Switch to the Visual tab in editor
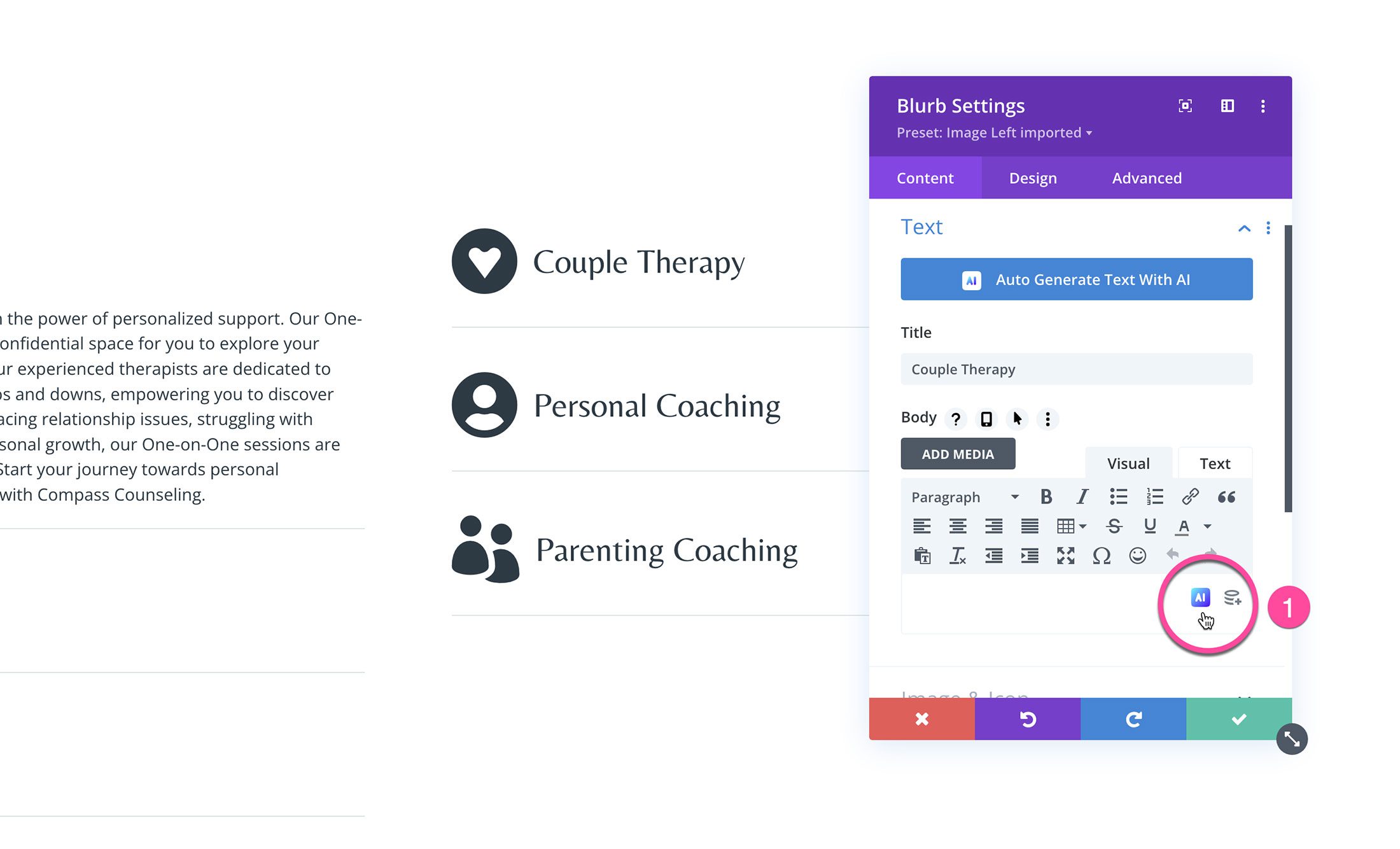Viewport: 1400px width, 849px height. coord(1128,462)
